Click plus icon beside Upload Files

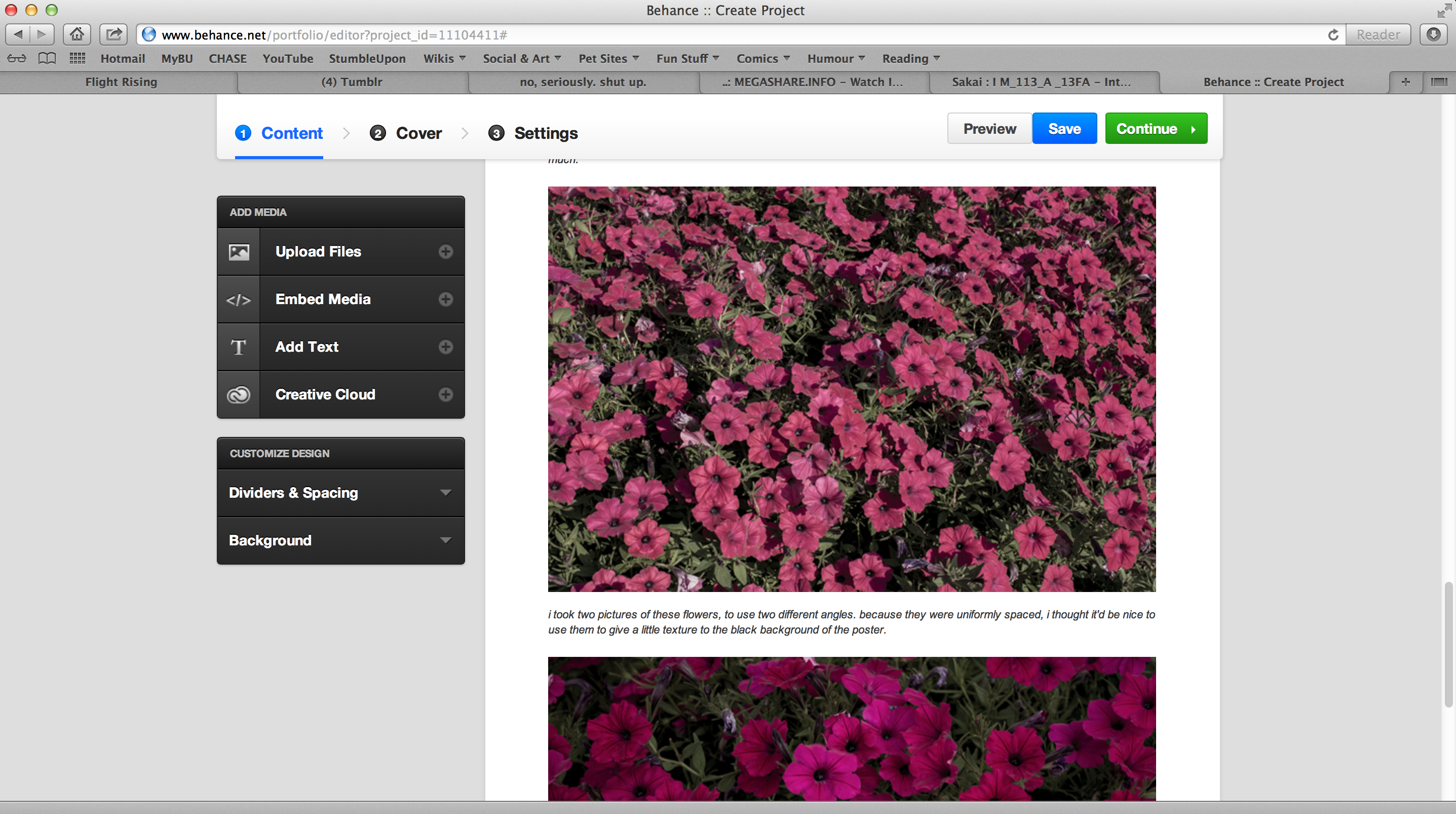click(445, 252)
